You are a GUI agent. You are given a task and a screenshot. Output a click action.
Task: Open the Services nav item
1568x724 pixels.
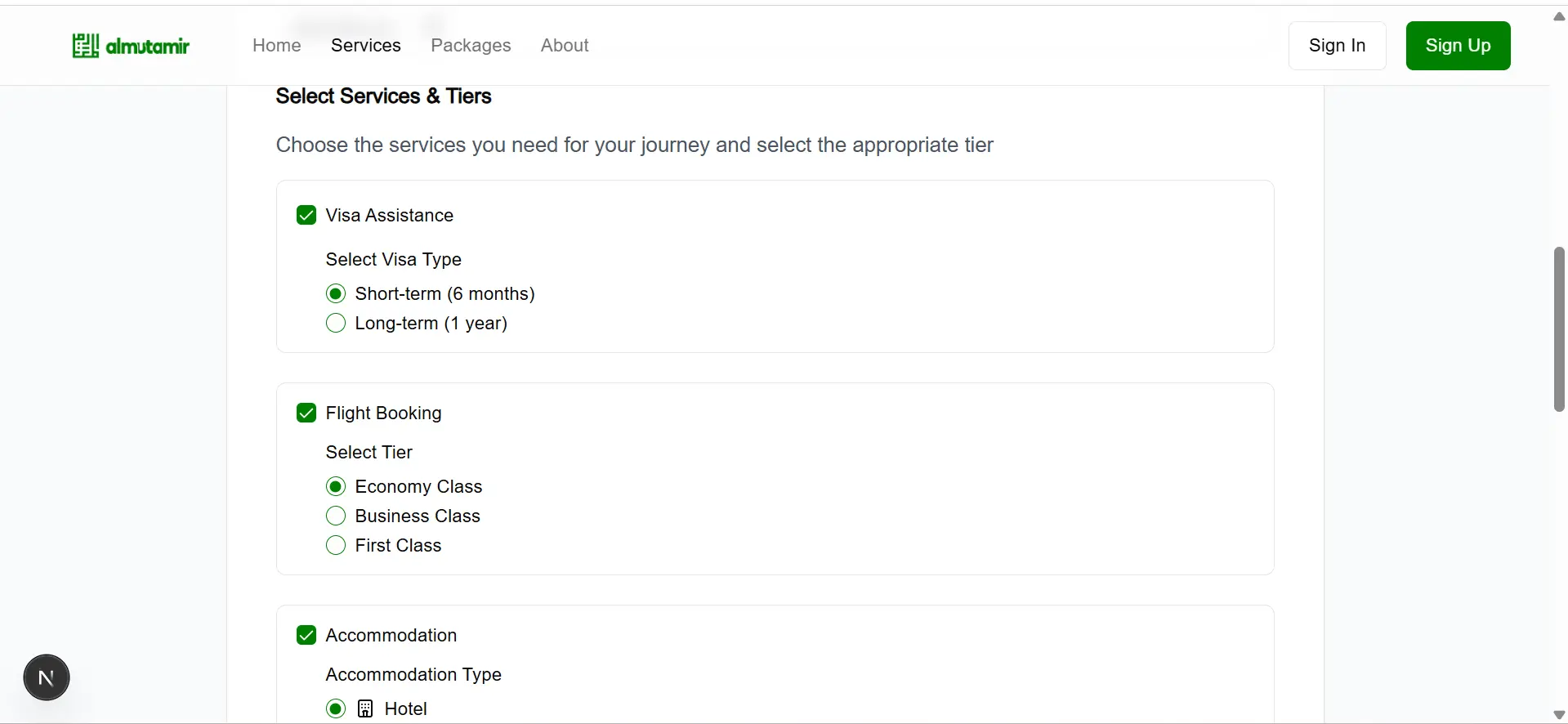pyautogui.click(x=366, y=46)
